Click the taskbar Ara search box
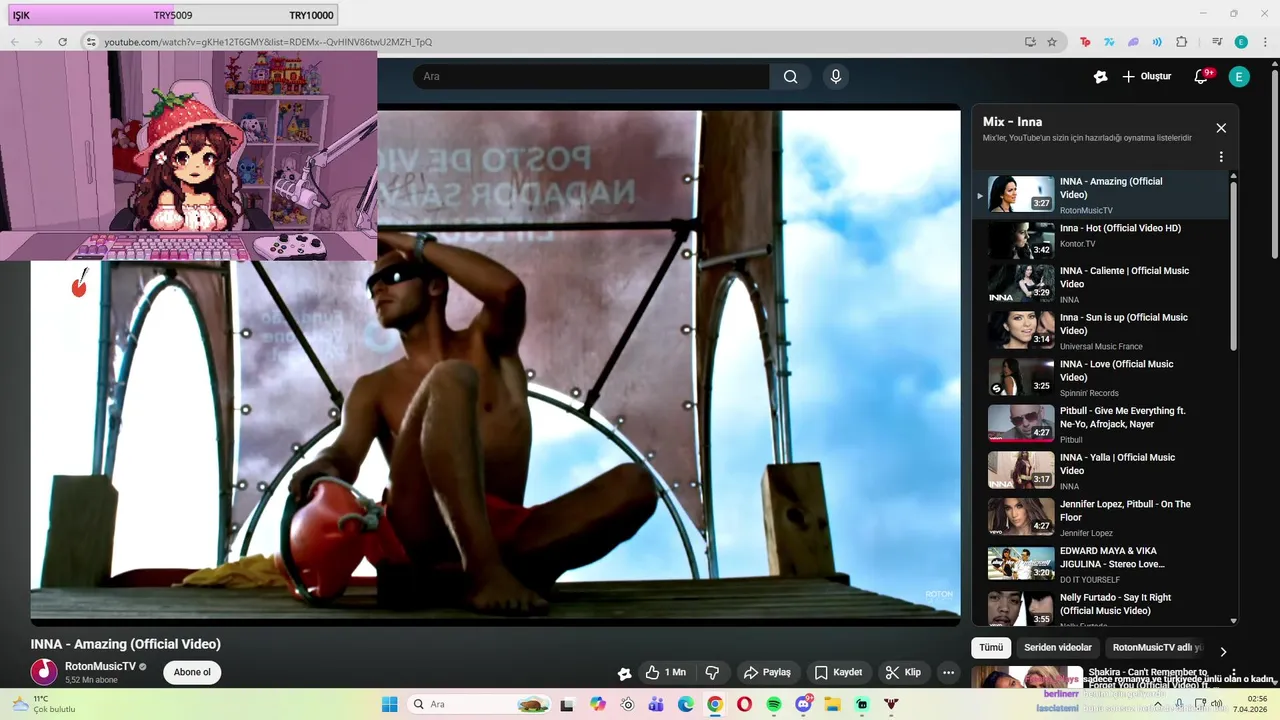 point(481,704)
